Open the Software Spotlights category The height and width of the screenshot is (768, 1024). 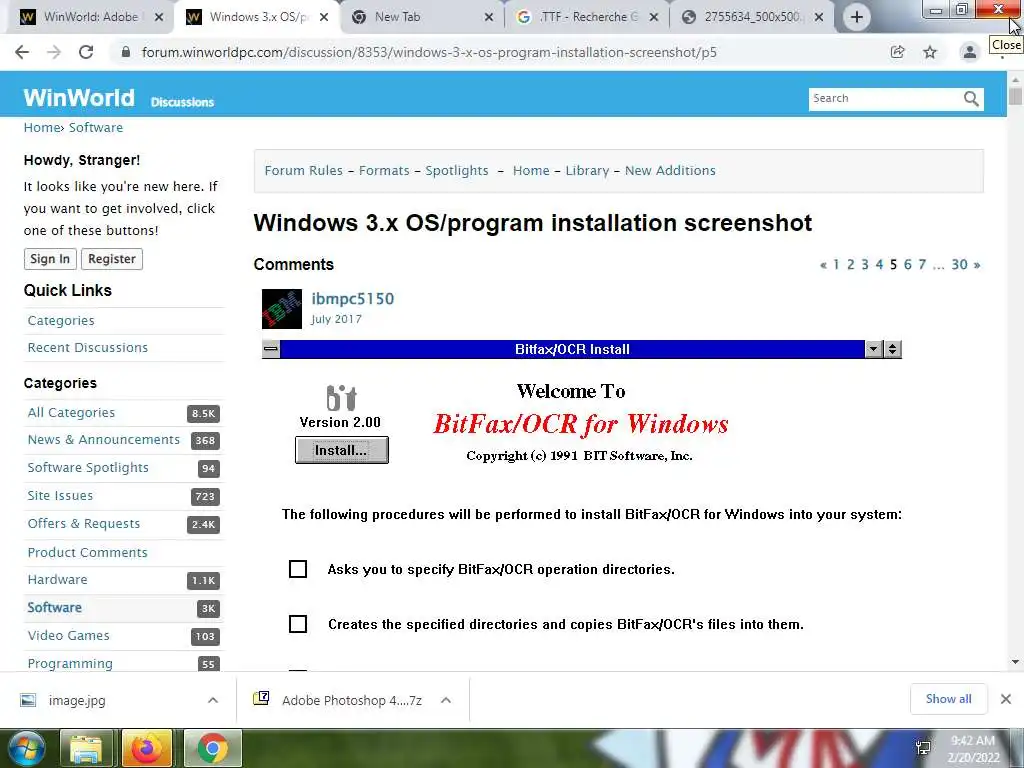[88, 468]
